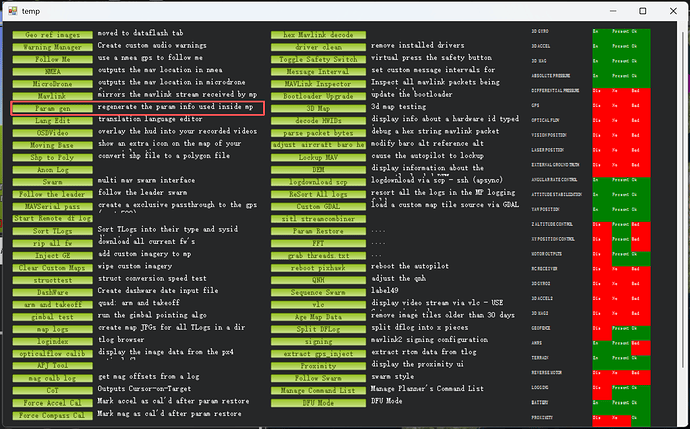
Task: Click the Anon Log button
Action: [x=52, y=170]
